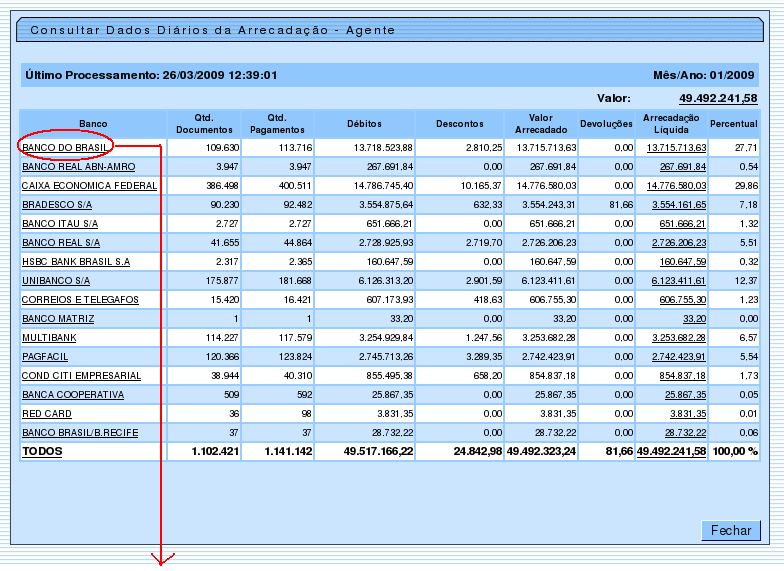Click the TODOS total row link
The image size is (784, 571).
pos(42,452)
